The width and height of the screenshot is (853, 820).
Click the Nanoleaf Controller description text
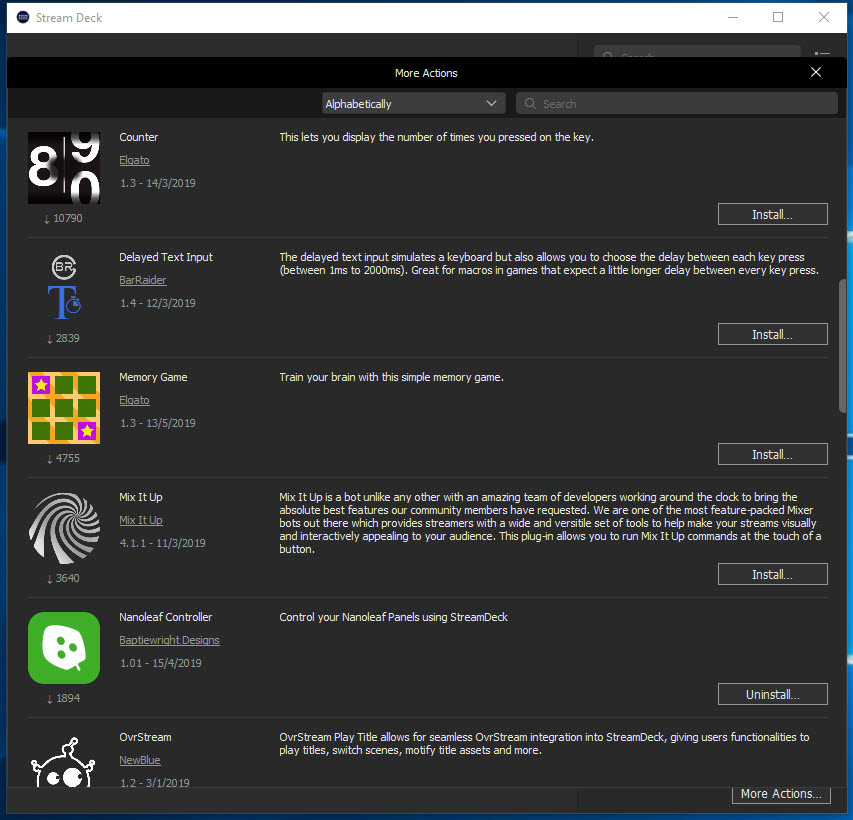[x=393, y=617]
